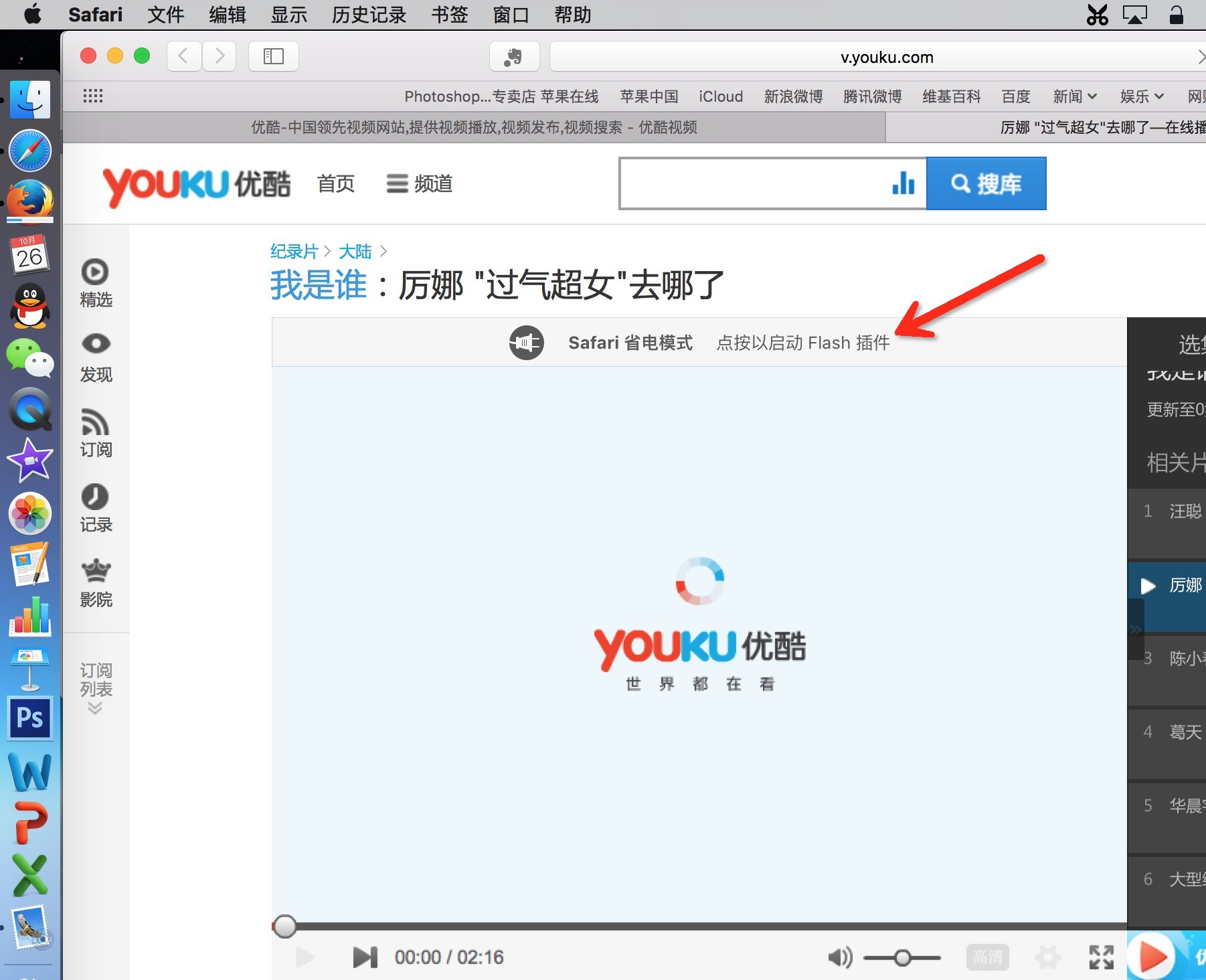Screen dimensions: 1206x980
Task: Open the scissors menu bar extra
Action: coord(1097,15)
